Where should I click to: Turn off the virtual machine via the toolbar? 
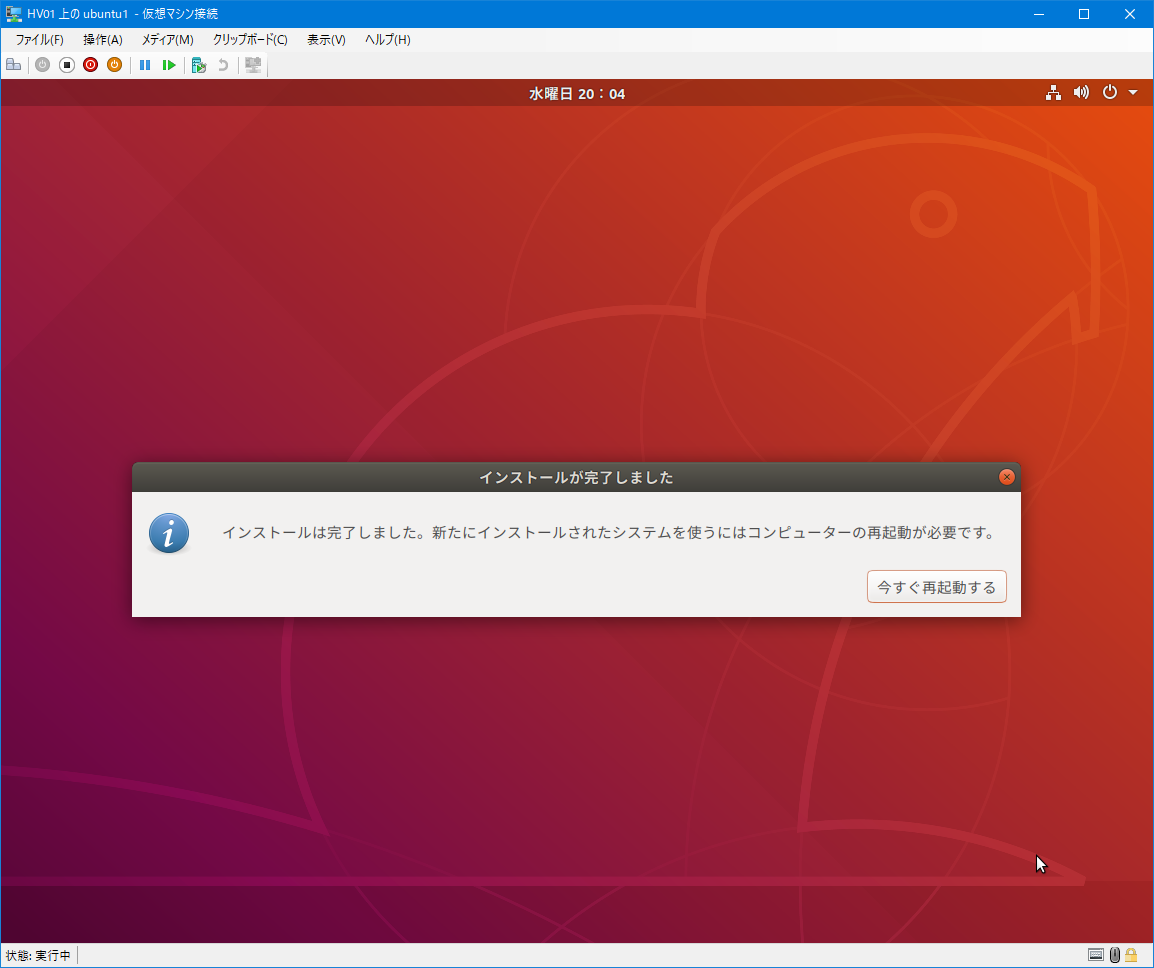click(66, 64)
